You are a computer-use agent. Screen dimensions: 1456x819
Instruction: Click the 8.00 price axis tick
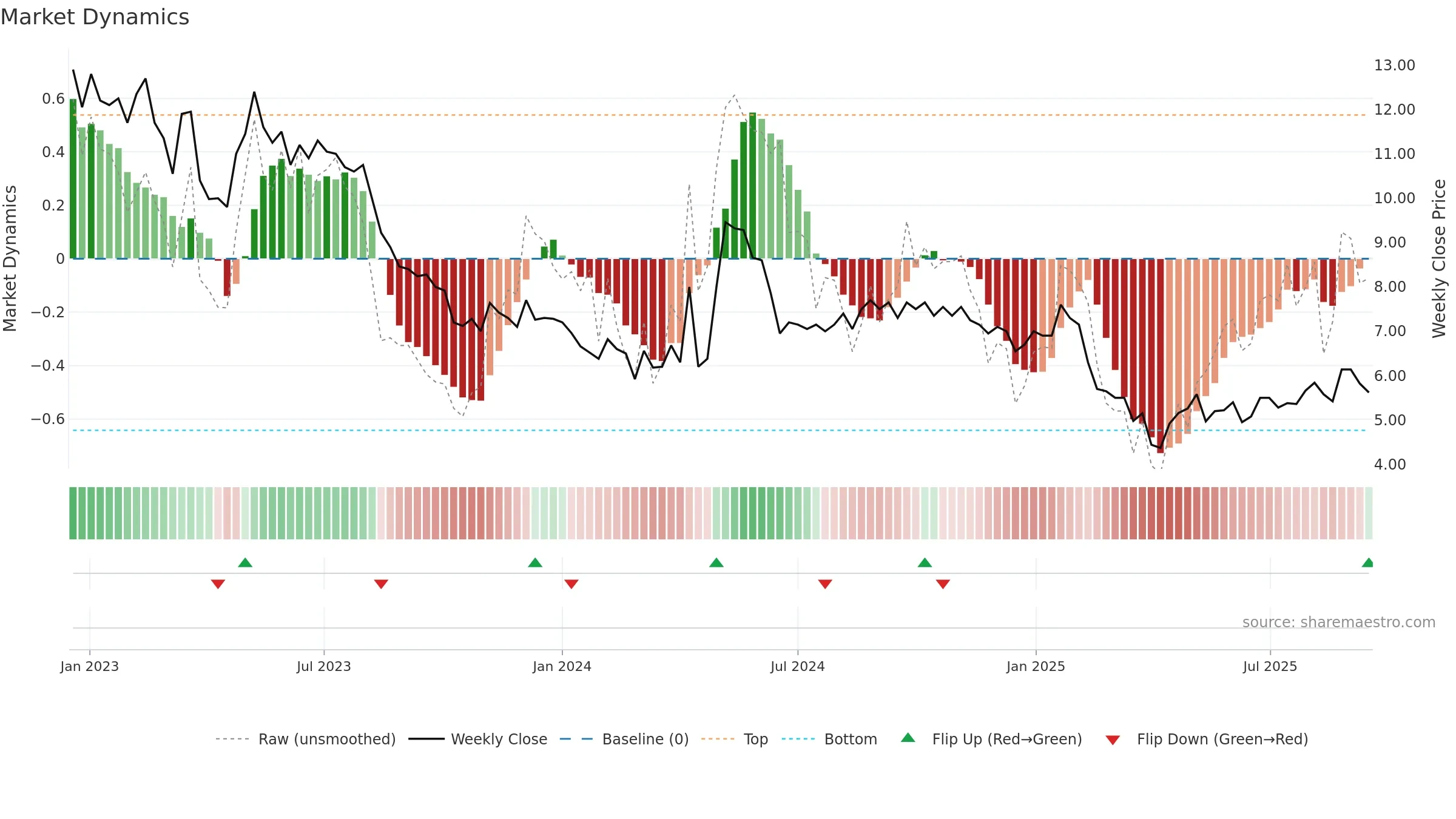pos(1390,286)
